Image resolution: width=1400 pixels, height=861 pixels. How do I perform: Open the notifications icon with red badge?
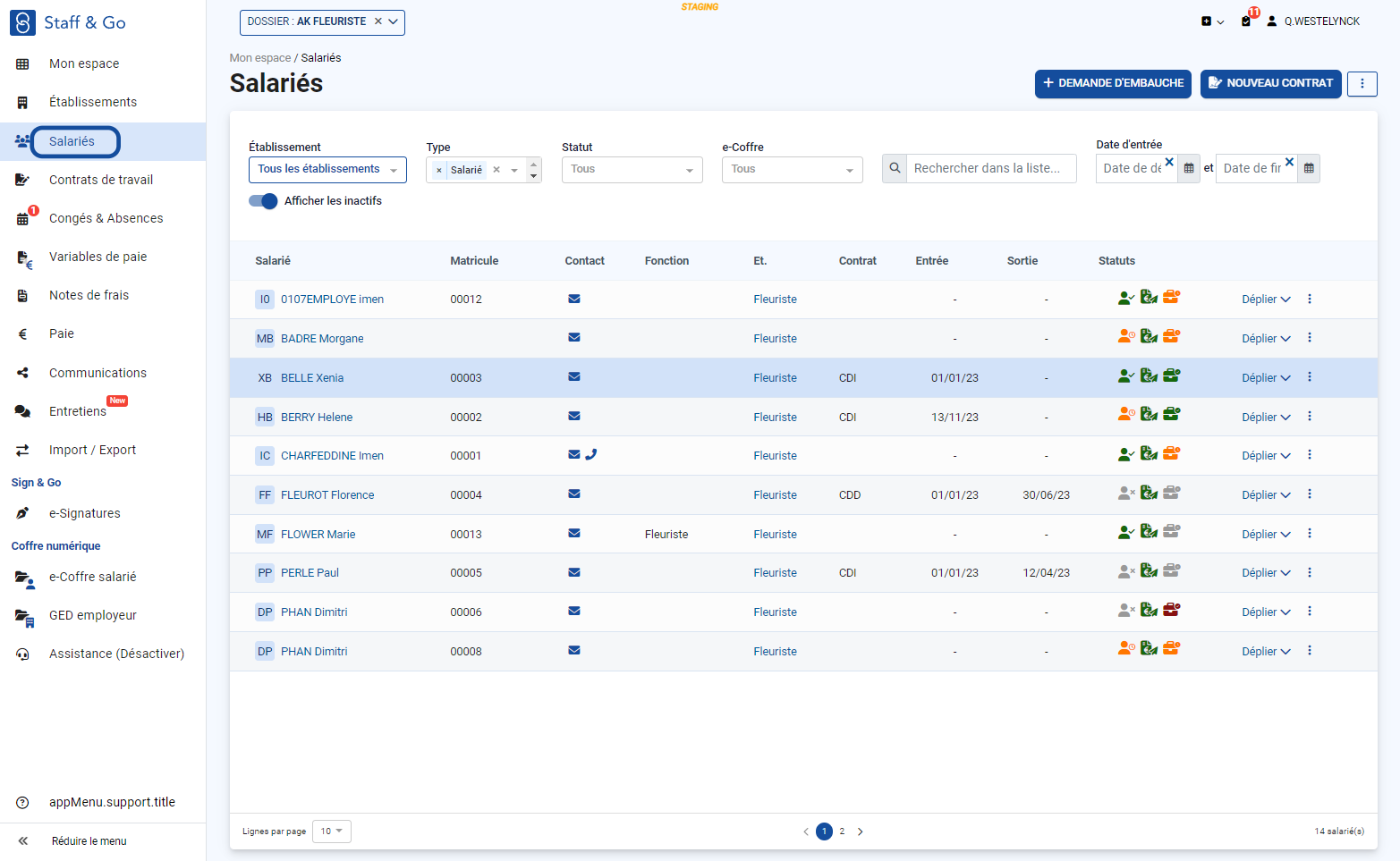click(x=1247, y=21)
